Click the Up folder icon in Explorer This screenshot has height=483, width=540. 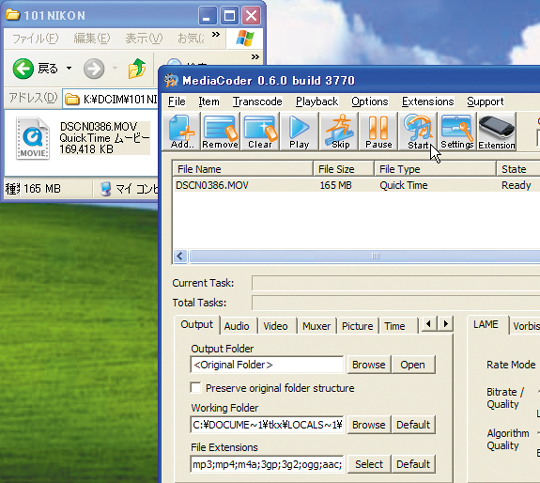point(137,68)
